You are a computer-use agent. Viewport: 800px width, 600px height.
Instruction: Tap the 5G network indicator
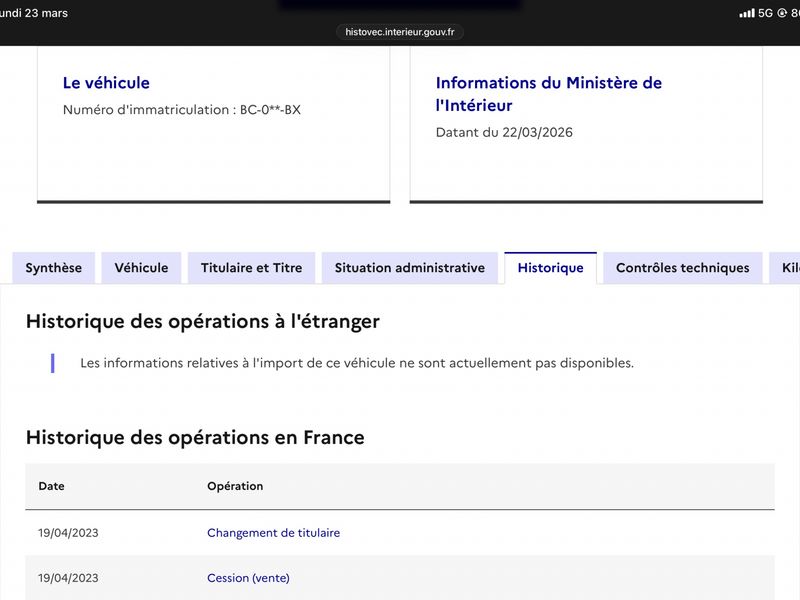(765, 13)
